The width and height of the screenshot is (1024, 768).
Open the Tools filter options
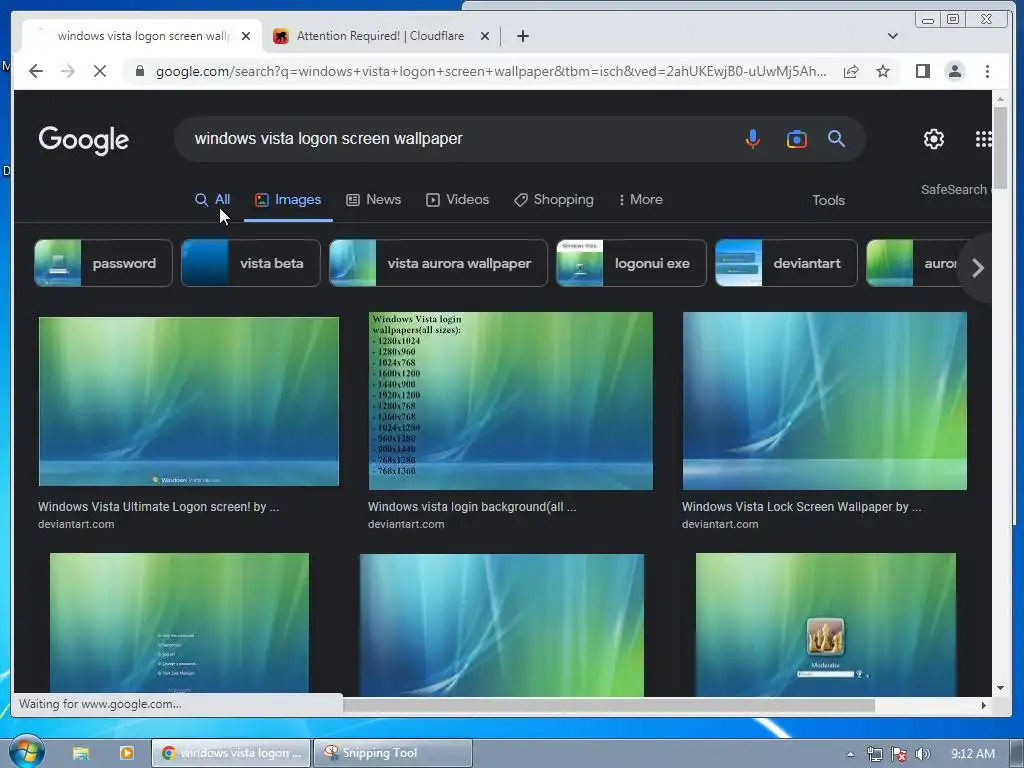[828, 200]
